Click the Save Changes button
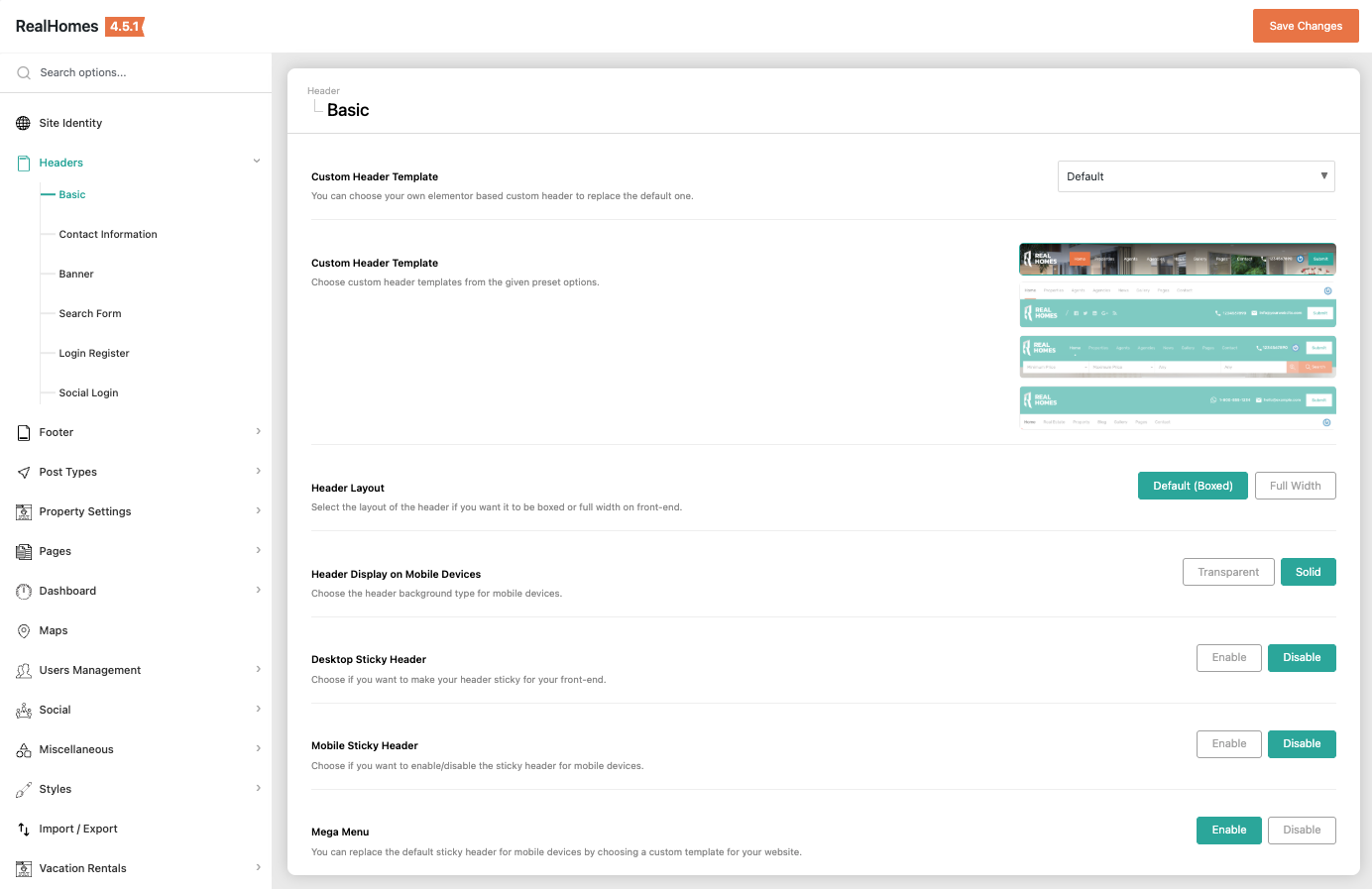Screen dimensions: 1372x889 (x=1305, y=26)
